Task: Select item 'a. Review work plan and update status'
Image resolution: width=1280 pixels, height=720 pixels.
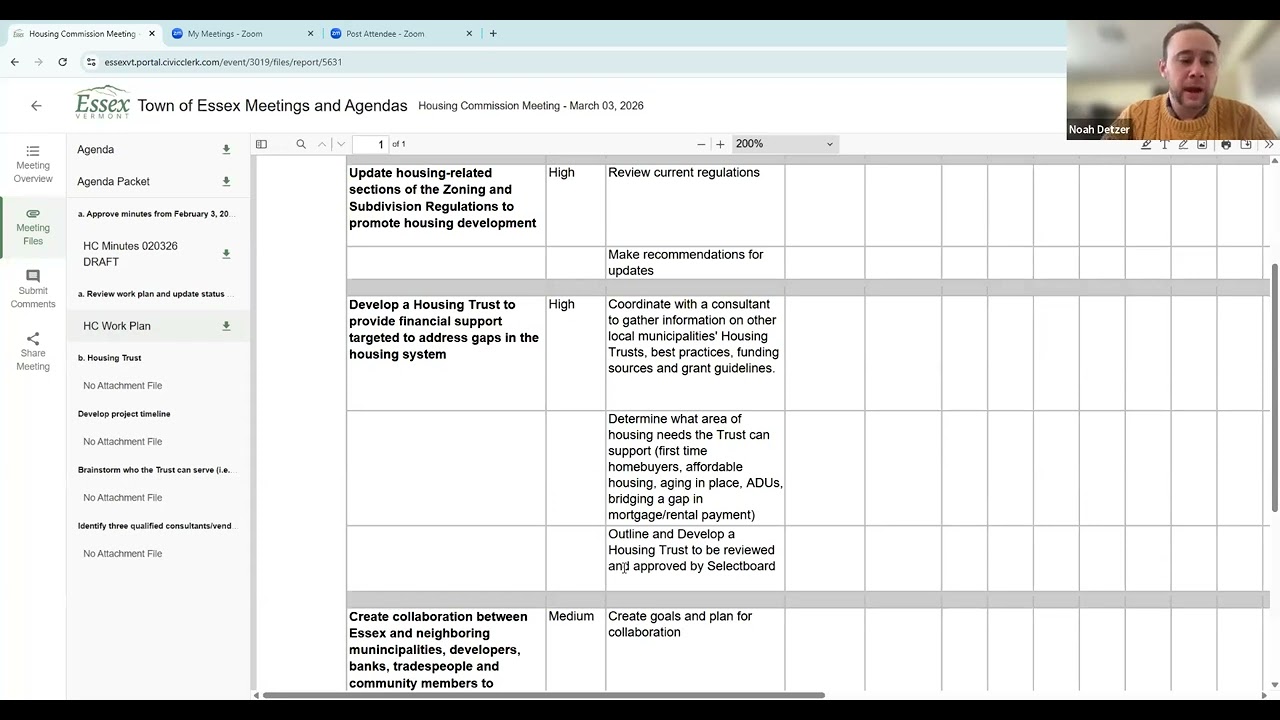Action: (x=152, y=294)
